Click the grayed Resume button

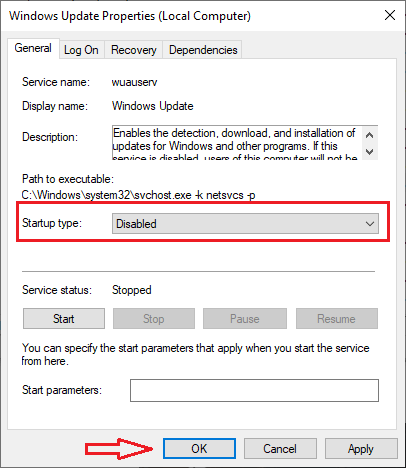(337, 319)
